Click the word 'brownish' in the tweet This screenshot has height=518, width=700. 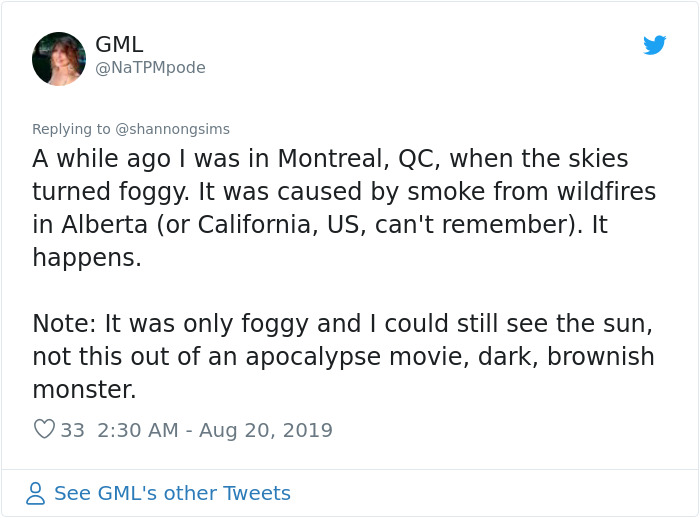coord(598,356)
